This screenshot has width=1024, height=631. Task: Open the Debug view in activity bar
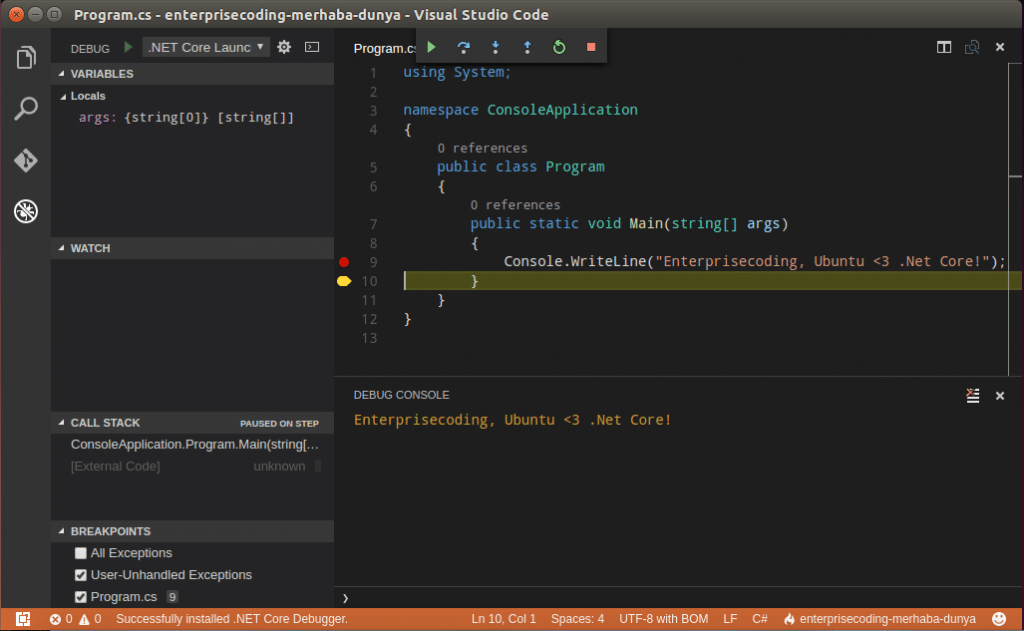(26, 211)
